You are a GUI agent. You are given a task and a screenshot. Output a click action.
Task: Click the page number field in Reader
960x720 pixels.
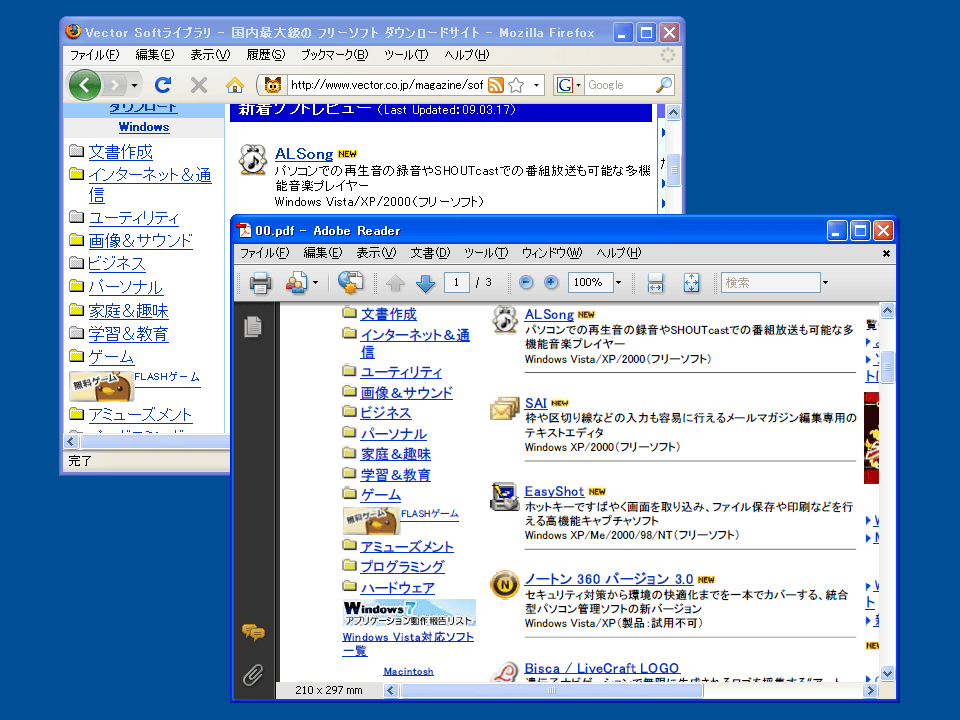pos(457,282)
